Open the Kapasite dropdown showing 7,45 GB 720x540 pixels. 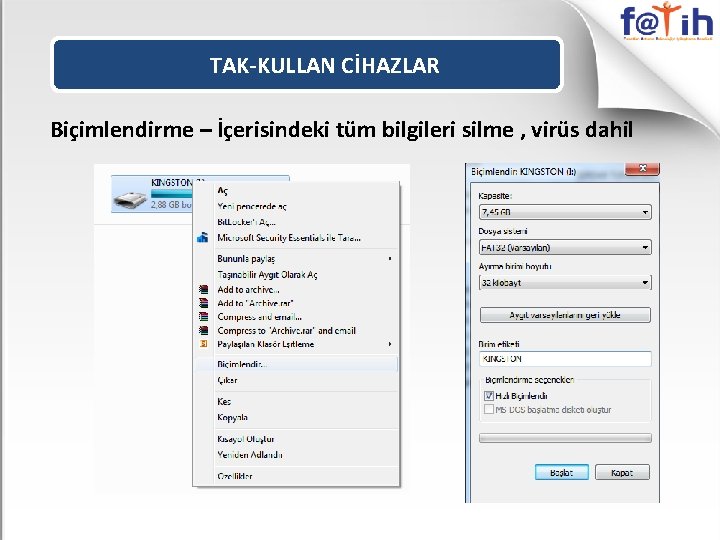[x=565, y=212]
